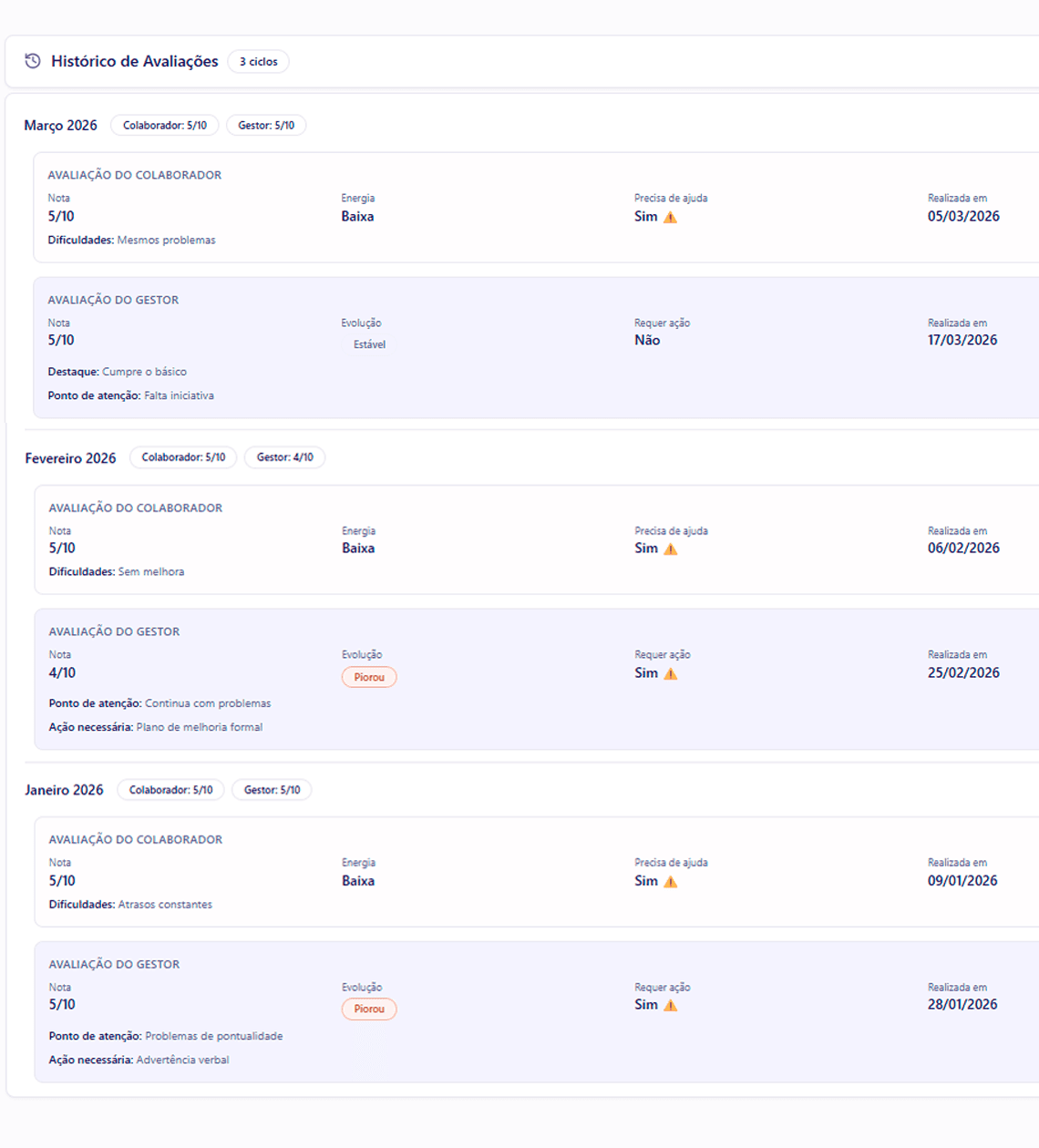
Task: Click the "Estável" tag in March manager evaluation
Action: click(369, 344)
